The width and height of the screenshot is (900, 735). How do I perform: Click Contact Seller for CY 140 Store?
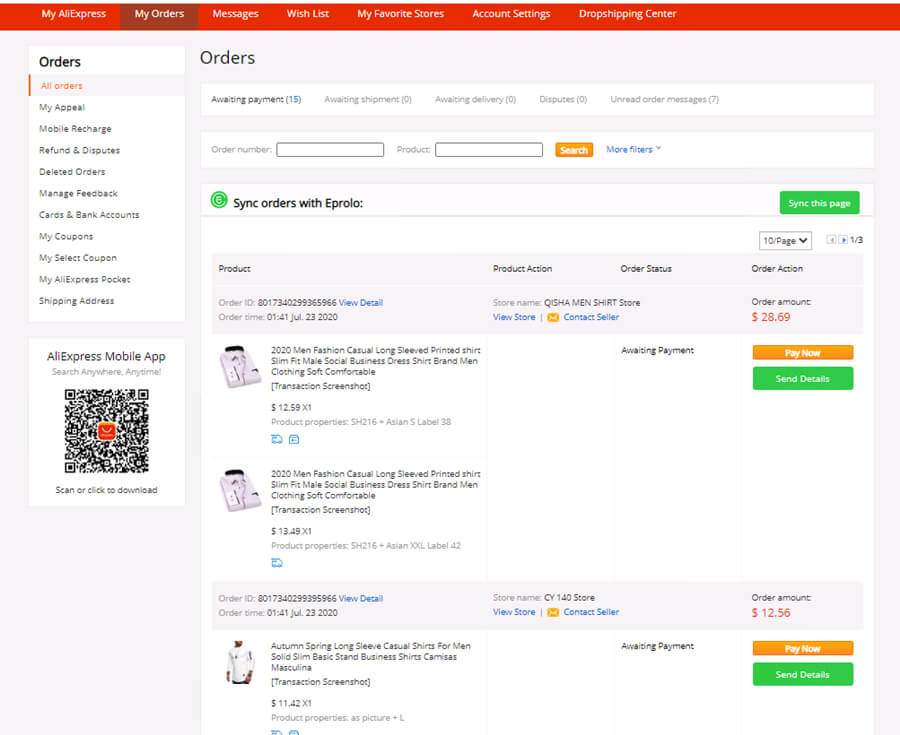pos(591,612)
